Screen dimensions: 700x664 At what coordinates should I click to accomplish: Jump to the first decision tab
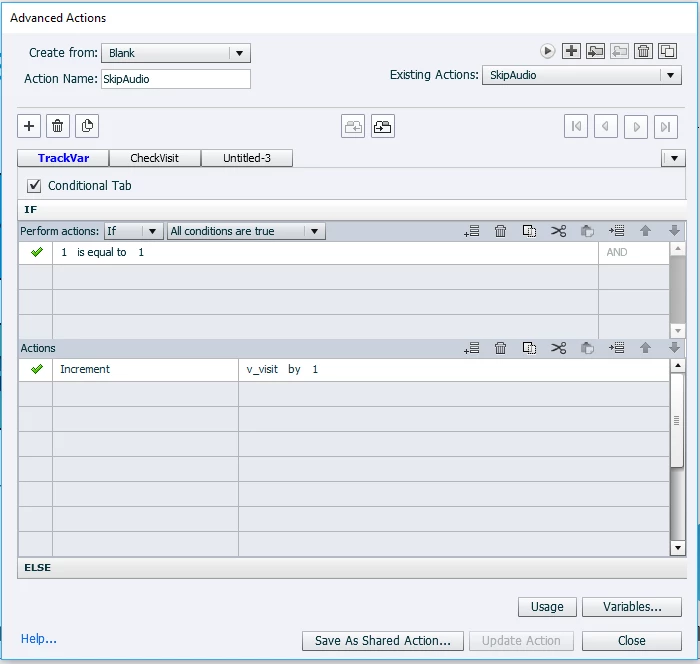(x=576, y=126)
